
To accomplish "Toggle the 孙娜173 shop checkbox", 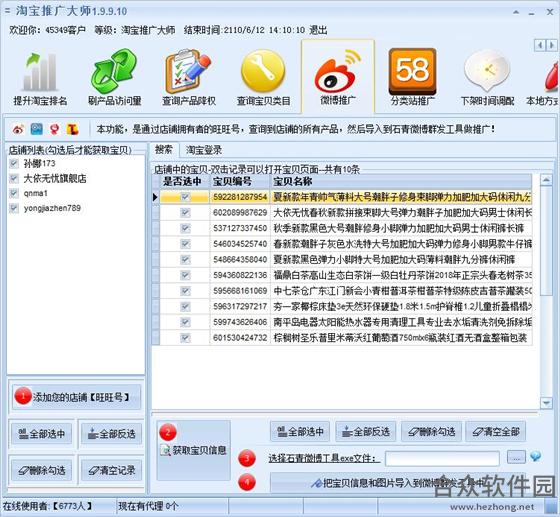I will [14, 164].
